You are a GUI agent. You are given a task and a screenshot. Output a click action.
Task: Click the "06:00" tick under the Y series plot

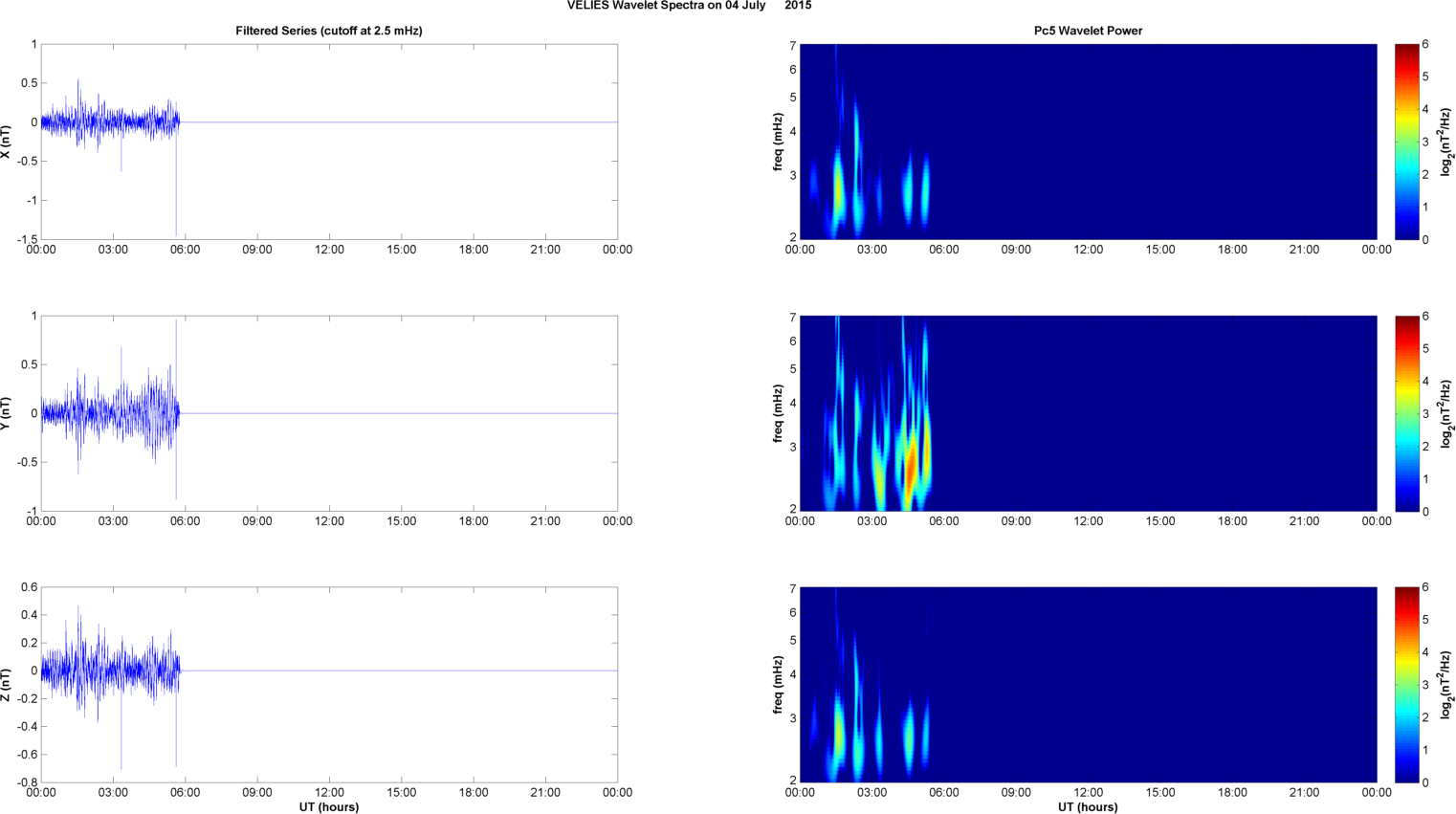coord(185,521)
